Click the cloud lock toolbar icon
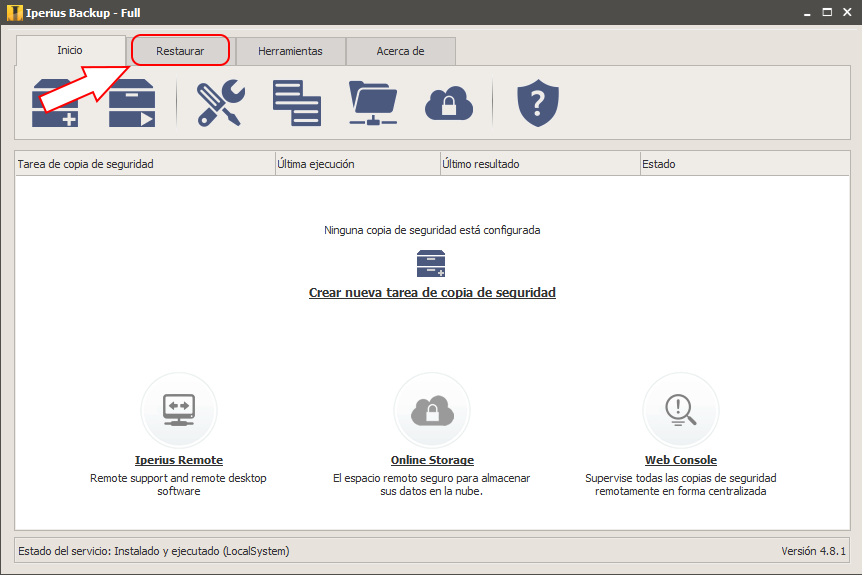Image resolution: width=862 pixels, height=575 pixels. tap(449, 103)
